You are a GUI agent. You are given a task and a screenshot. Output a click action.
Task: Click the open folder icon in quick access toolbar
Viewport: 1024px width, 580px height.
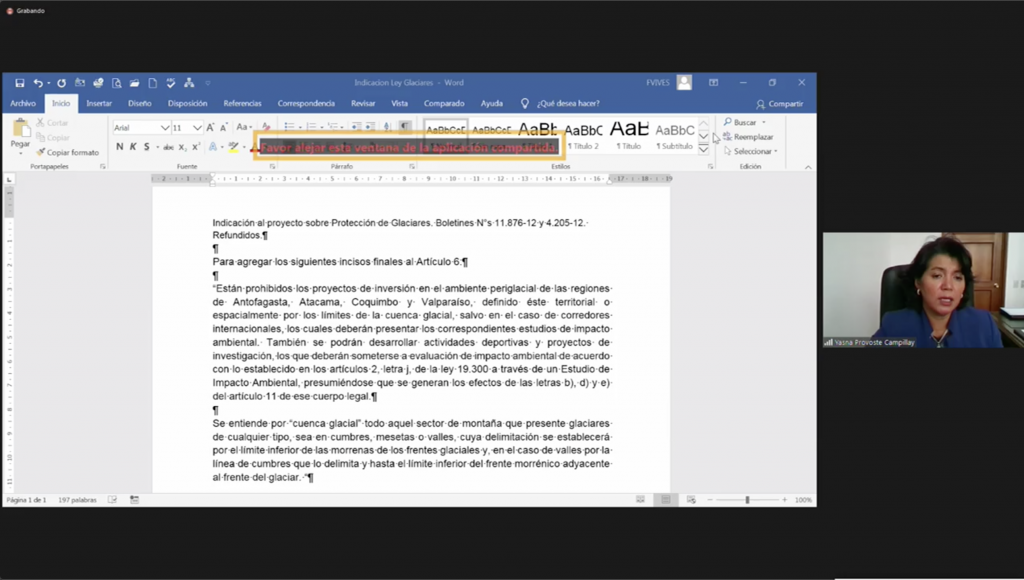[x=135, y=83]
